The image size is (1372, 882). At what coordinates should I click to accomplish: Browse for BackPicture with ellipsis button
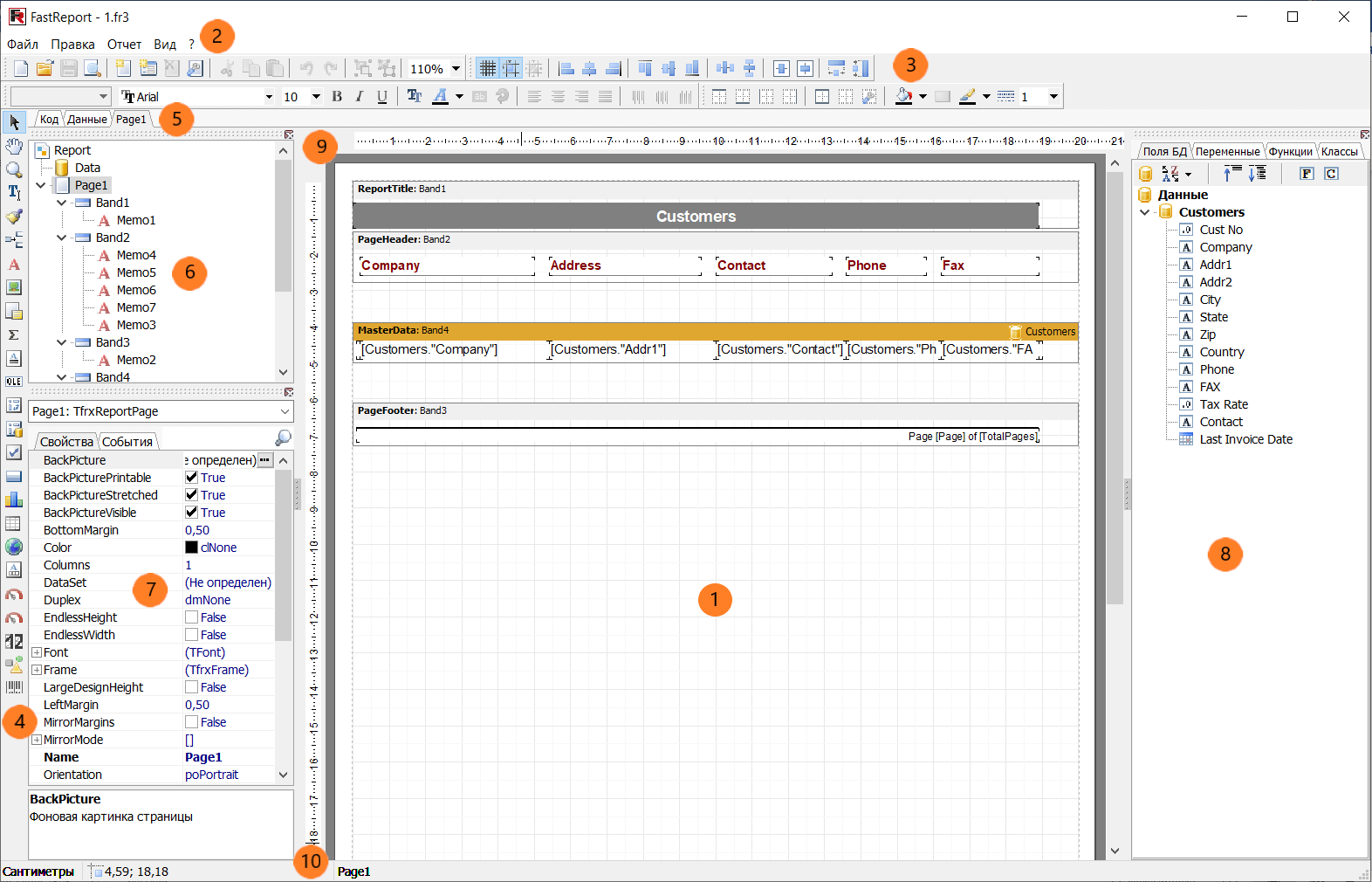click(x=264, y=460)
